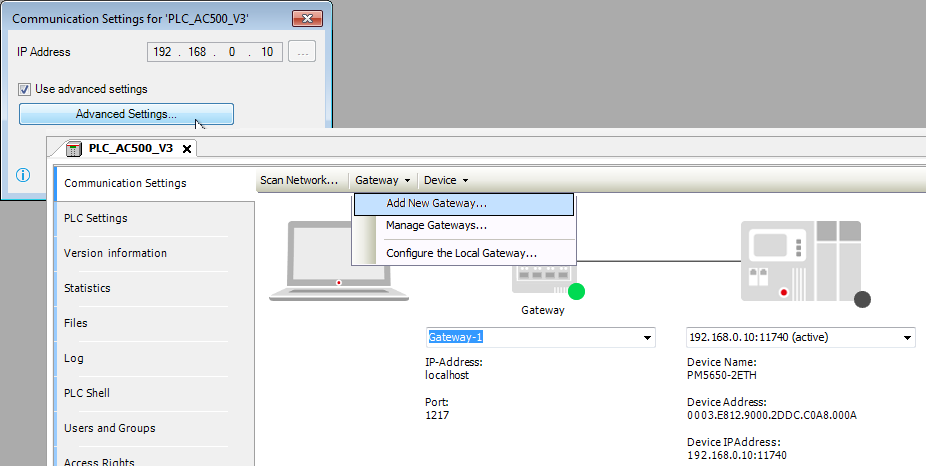Click the green gateway status indicator
Image resolution: width=926 pixels, height=466 pixels.
coord(576,291)
